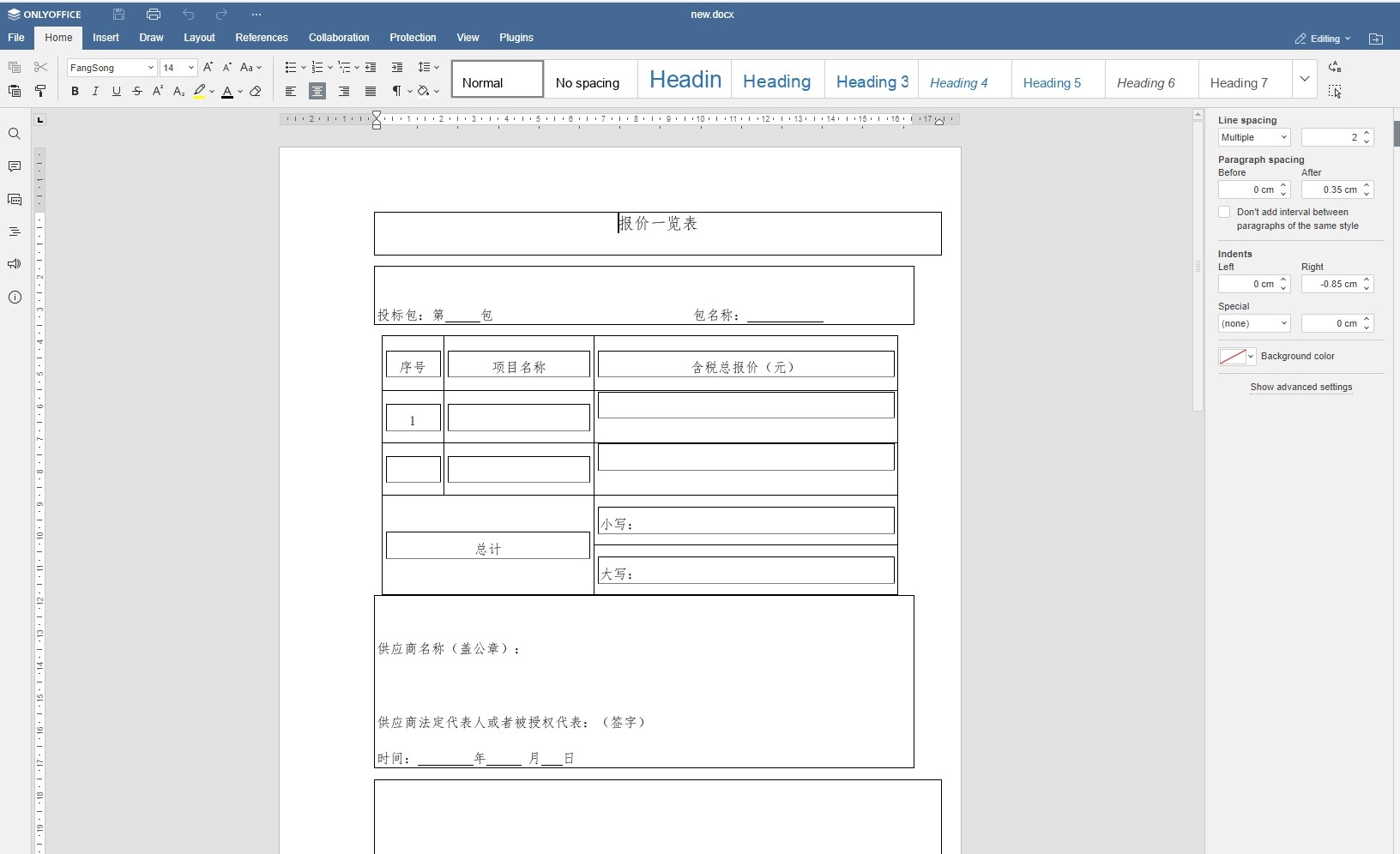Toggle bold formatting
This screenshot has width=1400, height=854.
tap(75, 91)
